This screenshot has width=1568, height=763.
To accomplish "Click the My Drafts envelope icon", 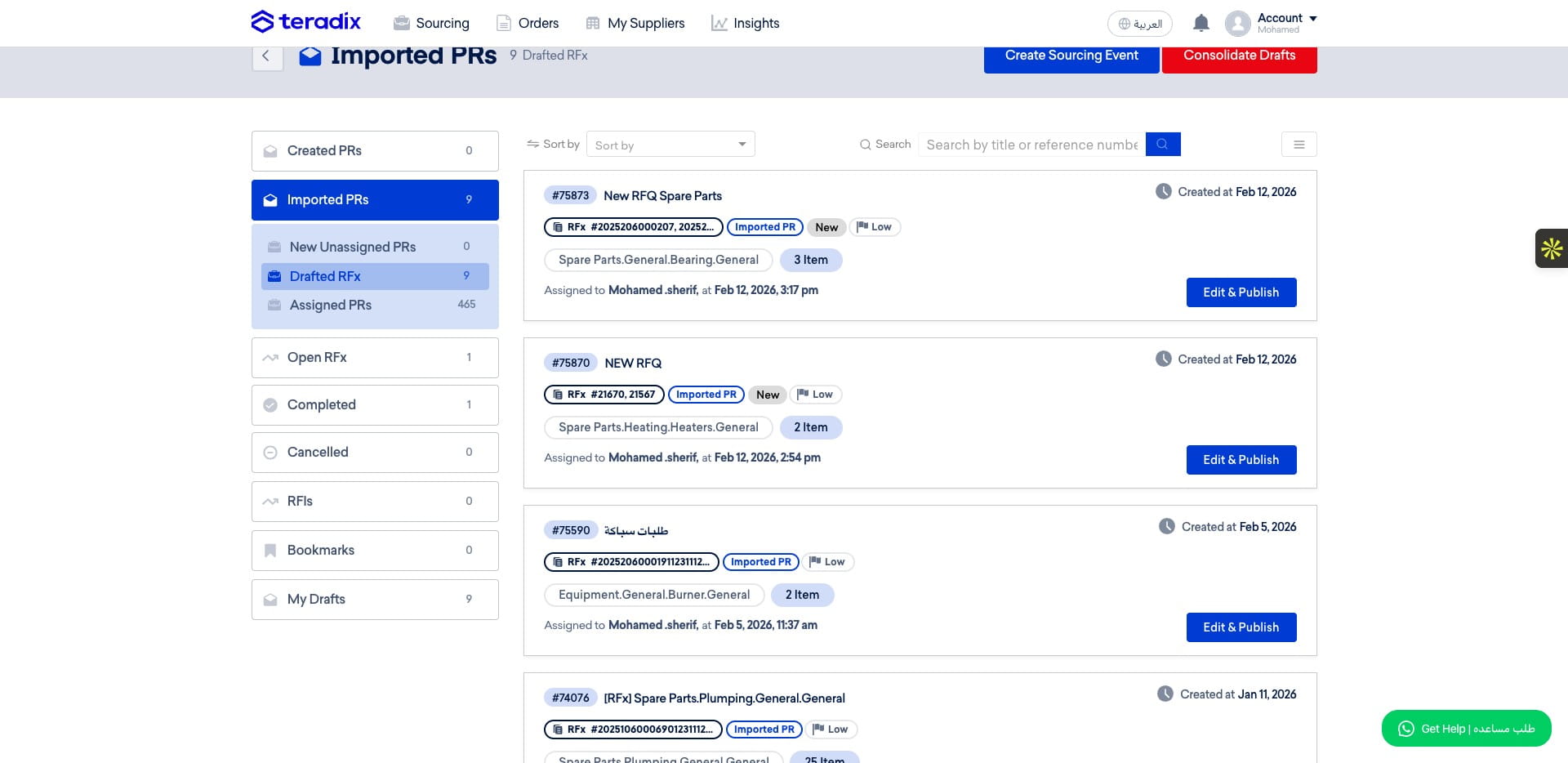I will [x=270, y=600].
